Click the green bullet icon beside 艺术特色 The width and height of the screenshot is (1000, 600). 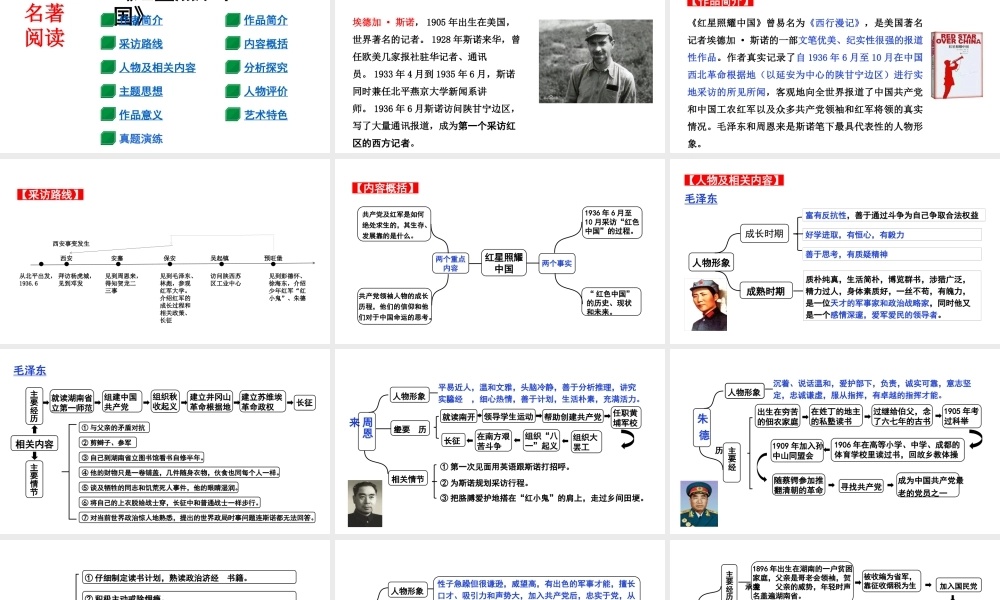(233, 114)
